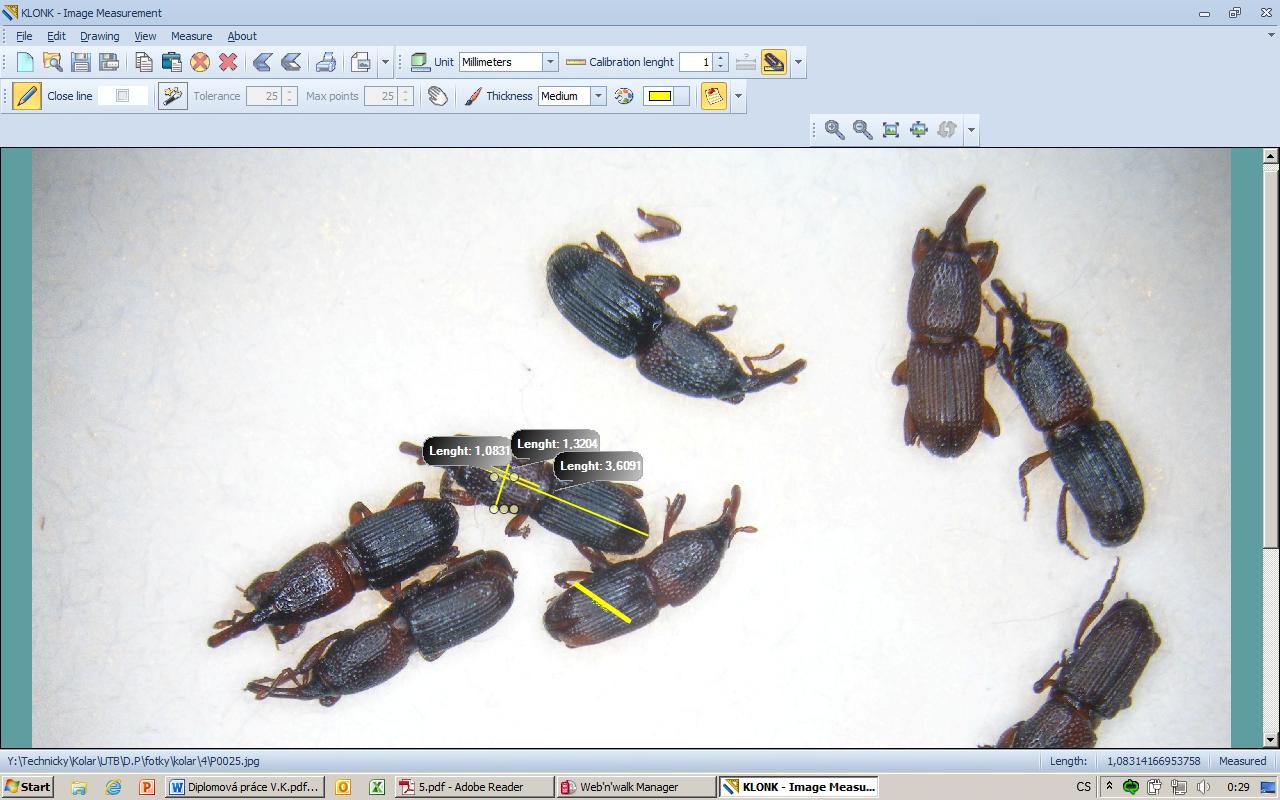Click the greyed calibration line icon
1280x800 pixels.
pyautogui.click(x=746, y=62)
